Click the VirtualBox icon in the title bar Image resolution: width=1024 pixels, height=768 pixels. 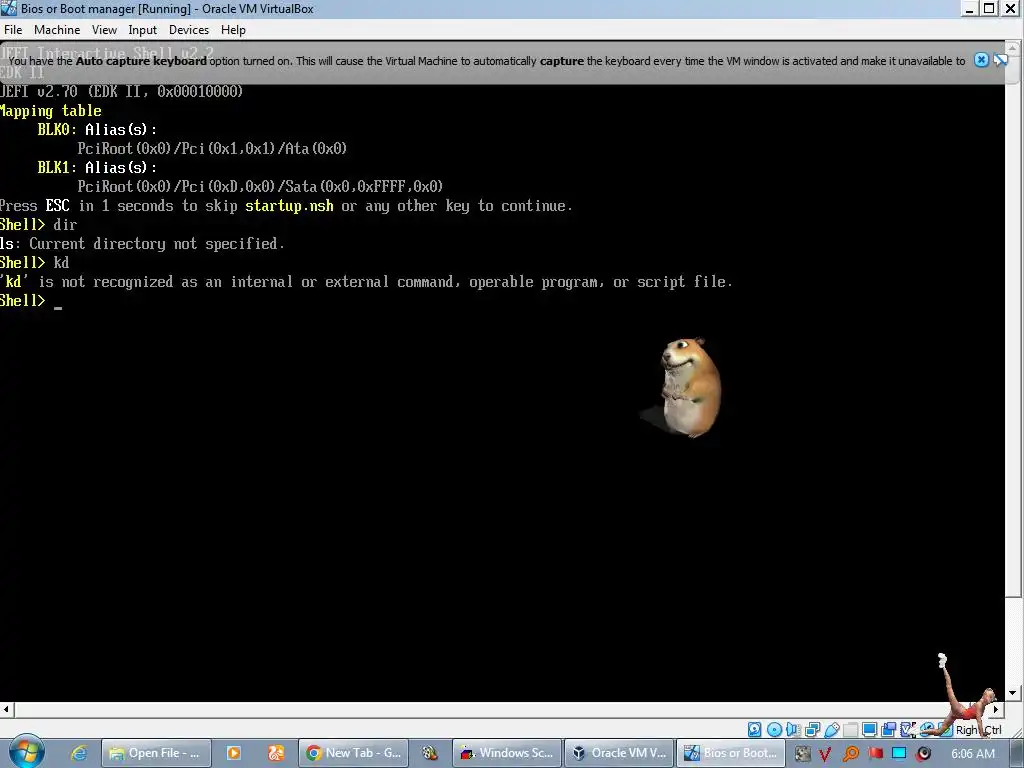8,8
